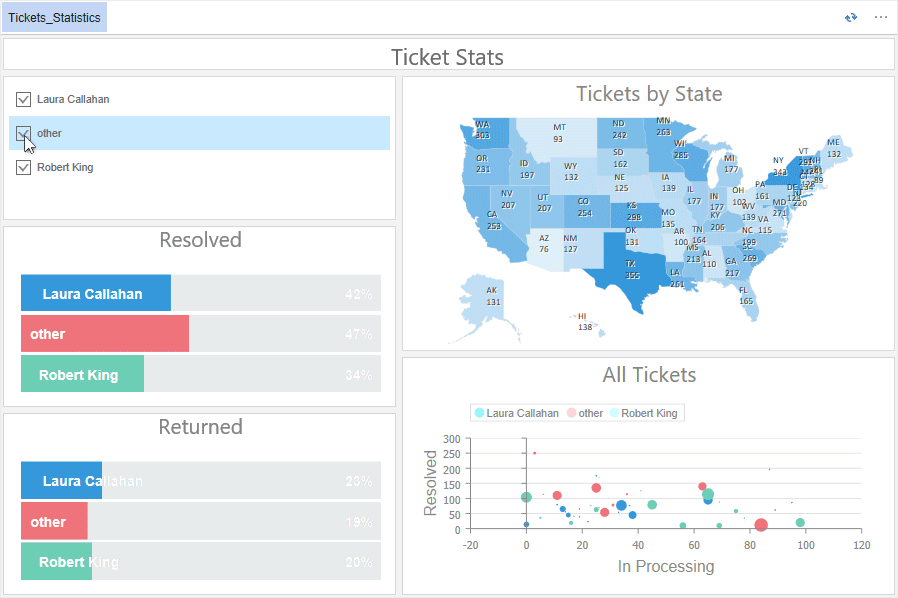This screenshot has height=598, width=898.
Task: Toggle the Laura Callahan checkbox
Action: [23, 100]
